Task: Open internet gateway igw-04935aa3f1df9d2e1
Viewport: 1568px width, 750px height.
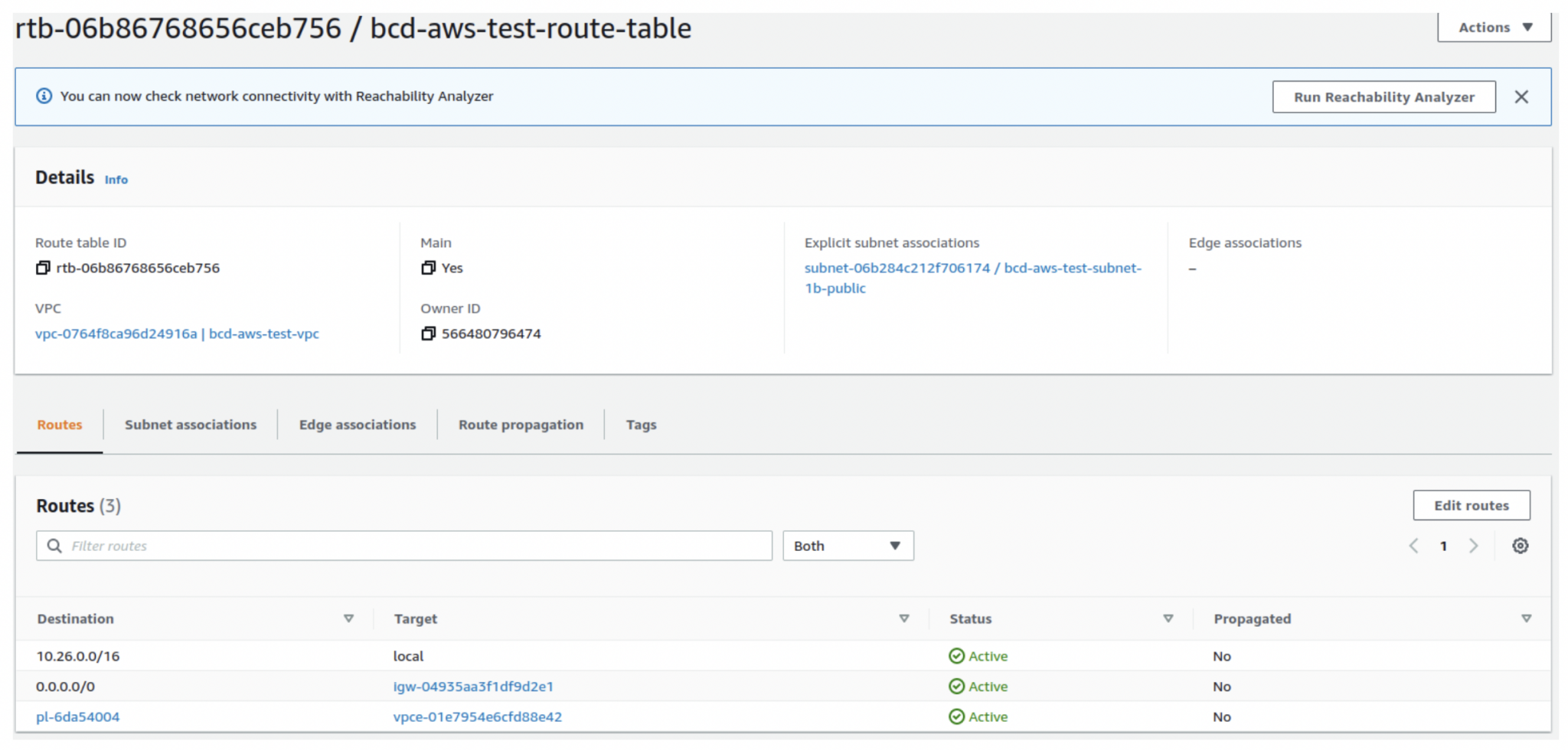Action: [x=474, y=686]
